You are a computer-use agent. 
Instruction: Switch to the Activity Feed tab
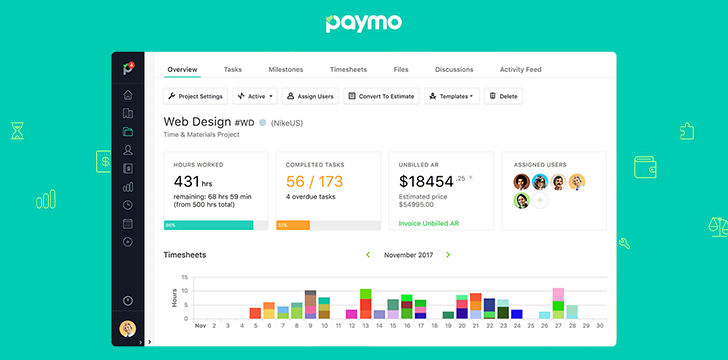click(520, 69)
